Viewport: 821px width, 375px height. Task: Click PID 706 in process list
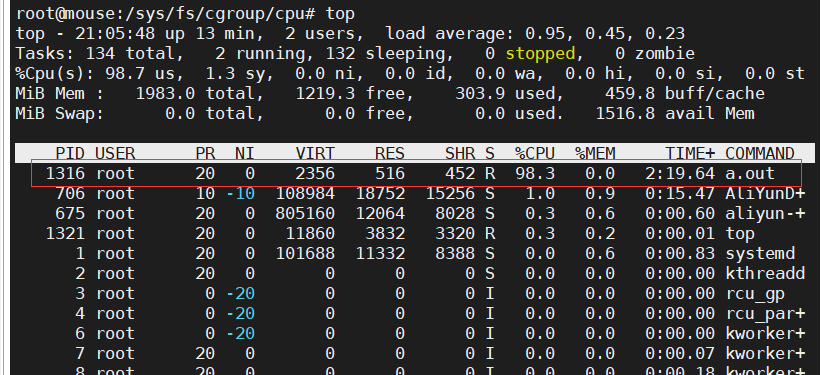click(70, 193)
